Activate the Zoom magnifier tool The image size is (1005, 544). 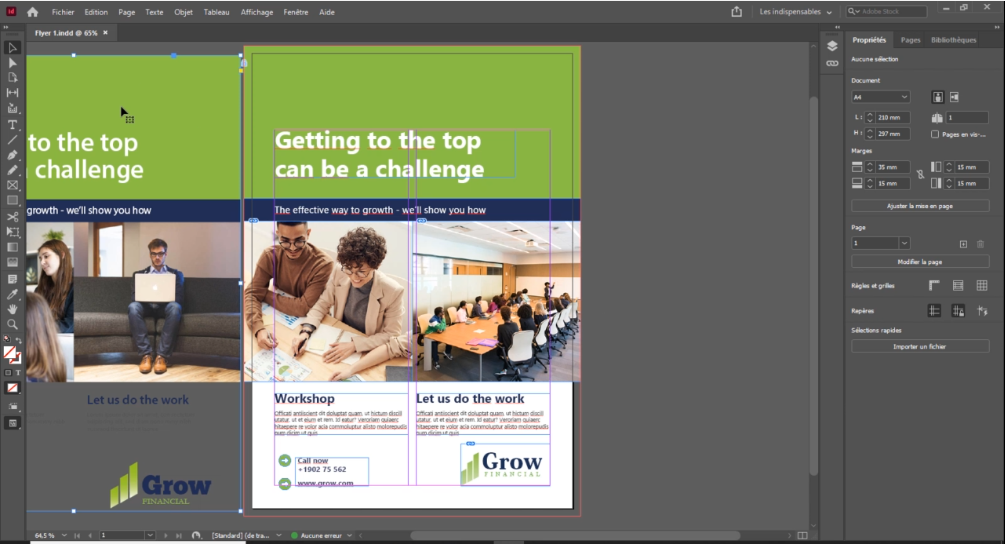tap(12, 324)
